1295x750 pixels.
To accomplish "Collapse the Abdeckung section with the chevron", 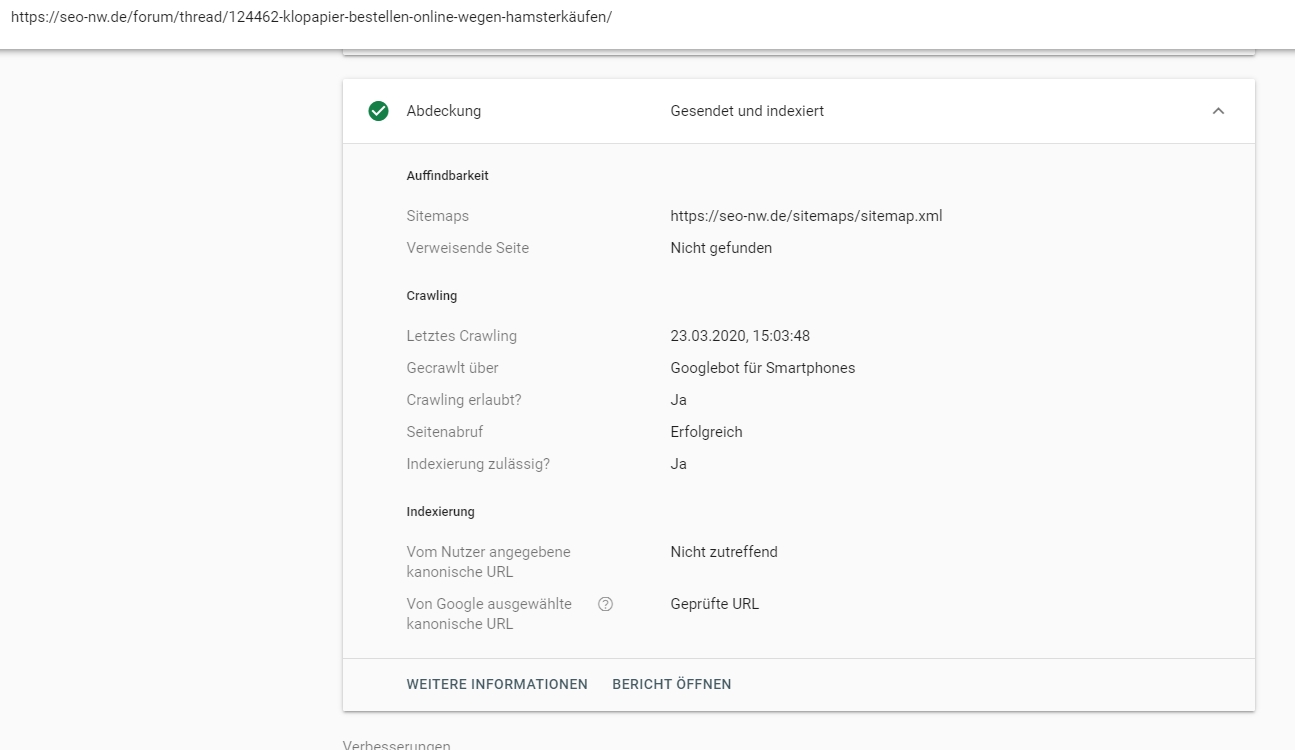I will pyautogui.click(x=1218, y=111).
